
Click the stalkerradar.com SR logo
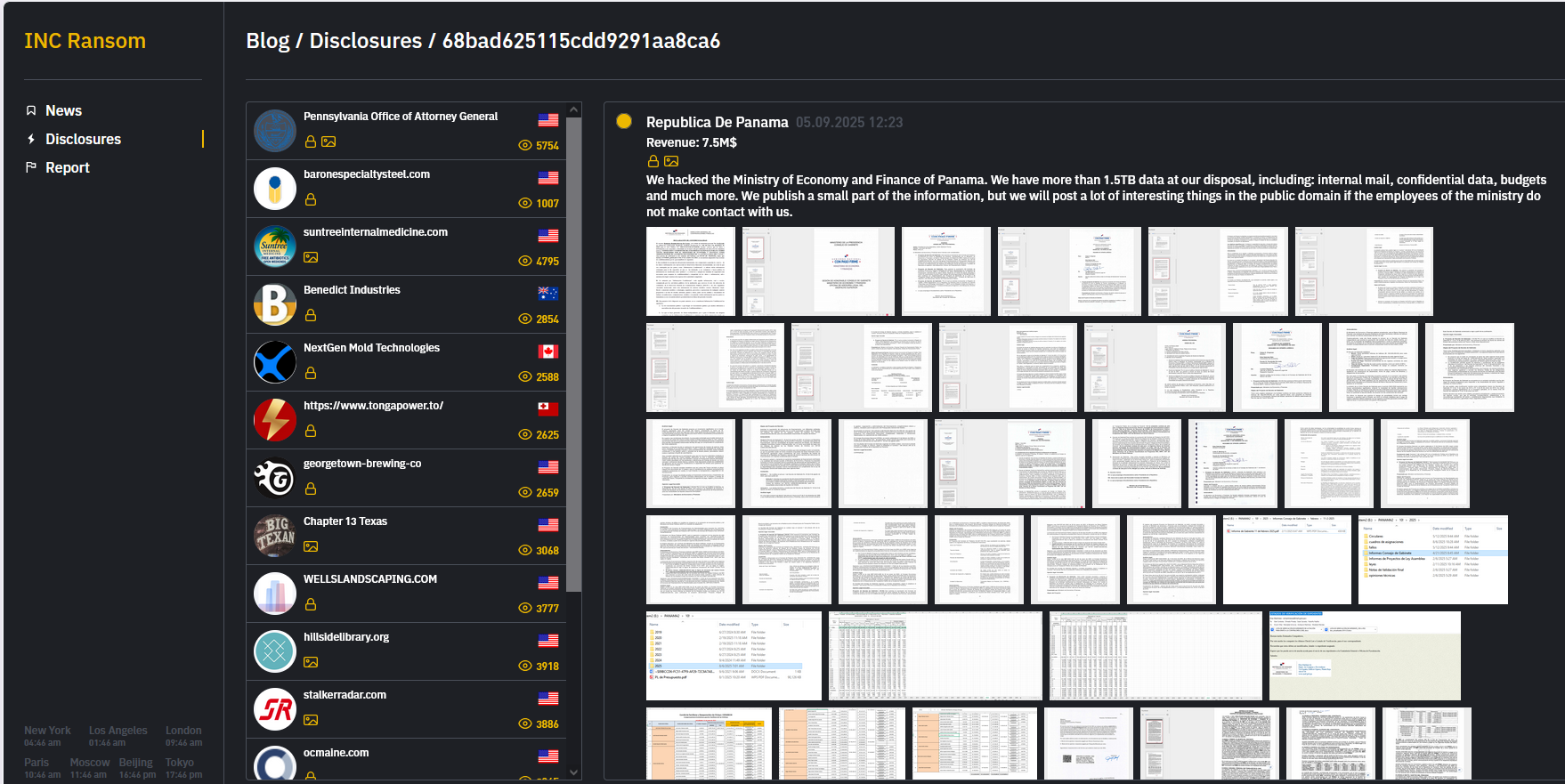pyautogui.click(x=275, y=709)
